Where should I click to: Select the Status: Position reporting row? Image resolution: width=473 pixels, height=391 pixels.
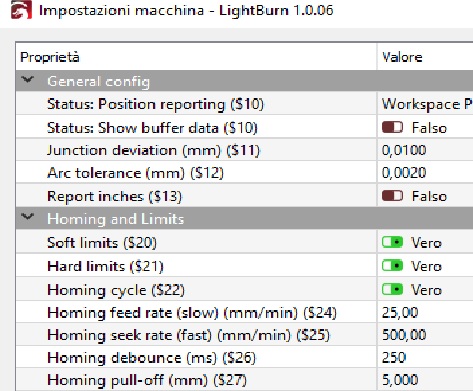click(244, 104)
